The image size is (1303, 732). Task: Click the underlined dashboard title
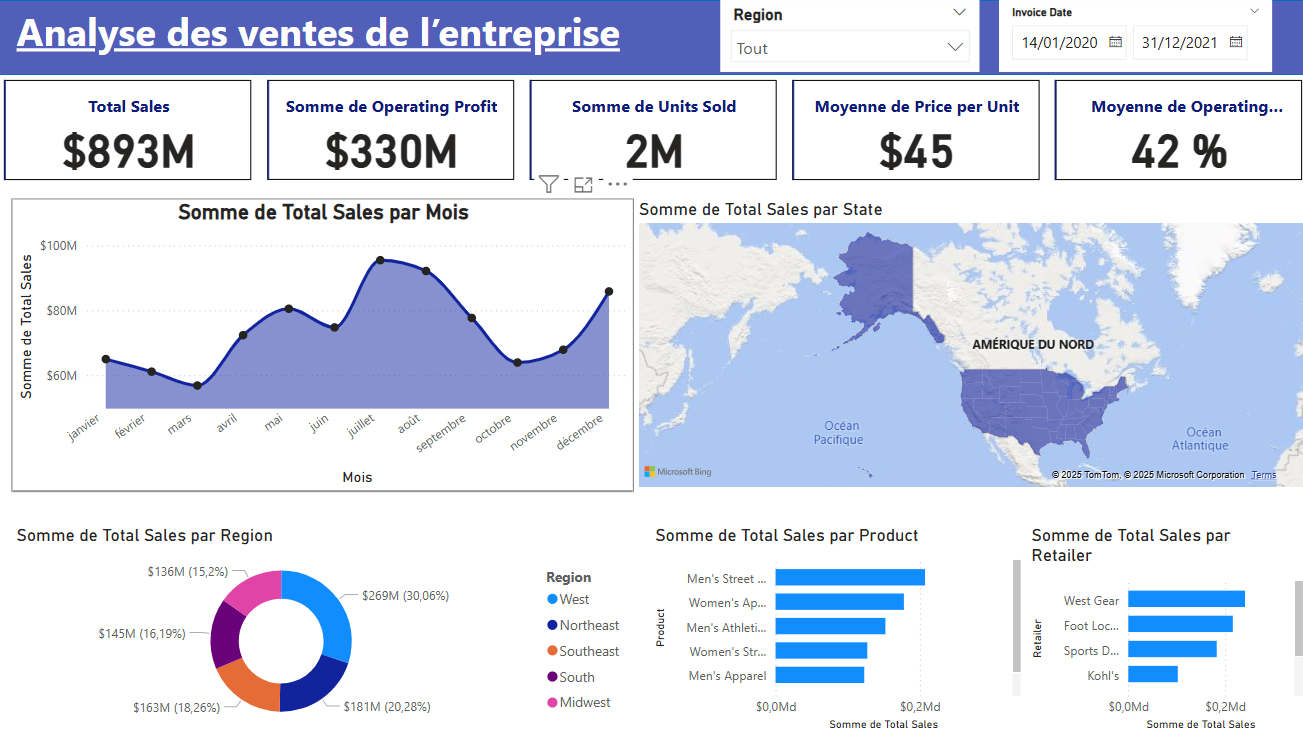(318, 33)
